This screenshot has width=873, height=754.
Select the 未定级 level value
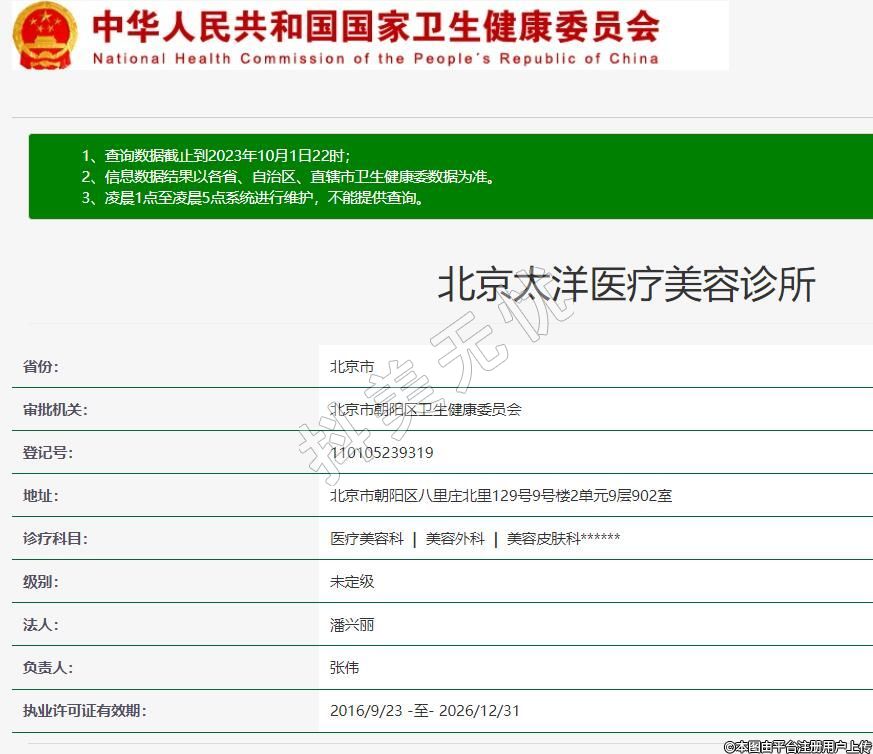pyautogui.click(x=352, y=582)
